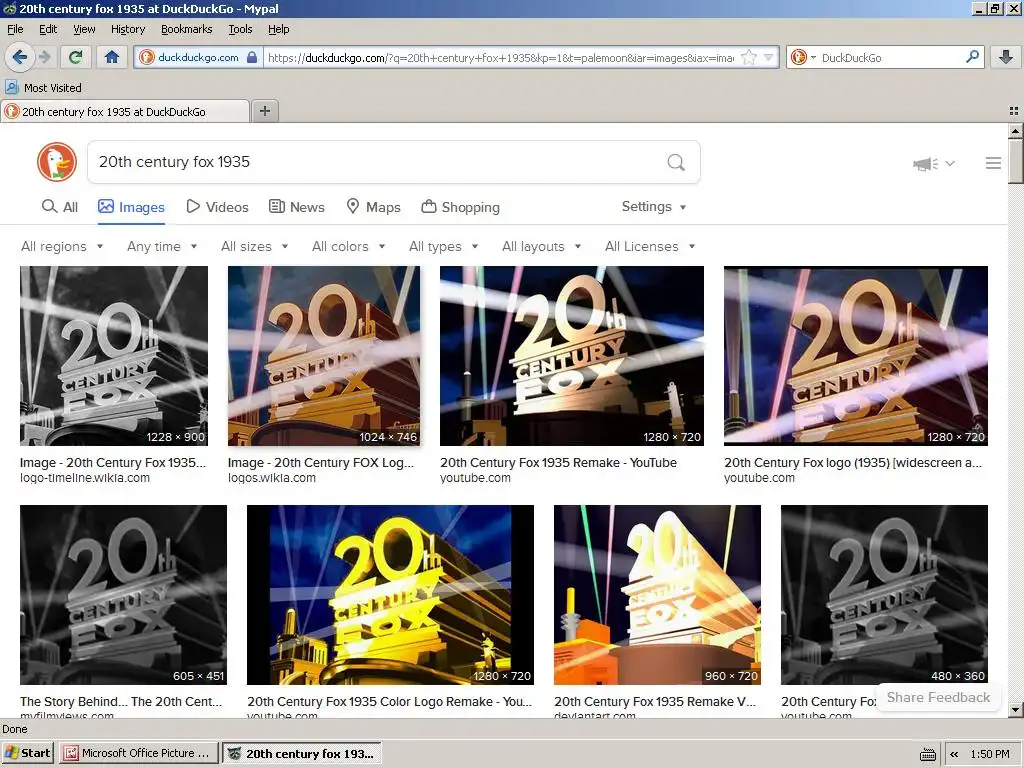Click the megaphone news dropdown icon

coord(934,163)
